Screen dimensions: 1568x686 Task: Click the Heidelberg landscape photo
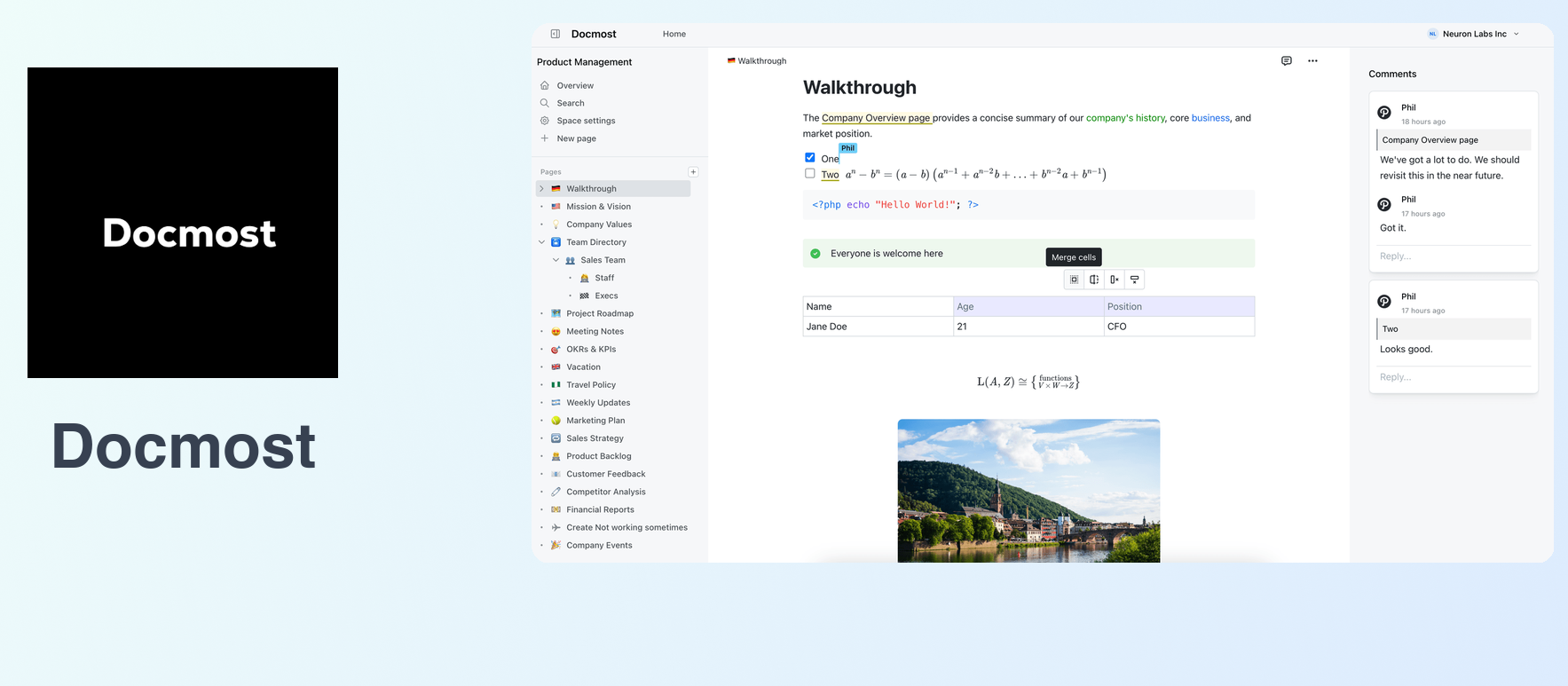tap(1028, 491)
